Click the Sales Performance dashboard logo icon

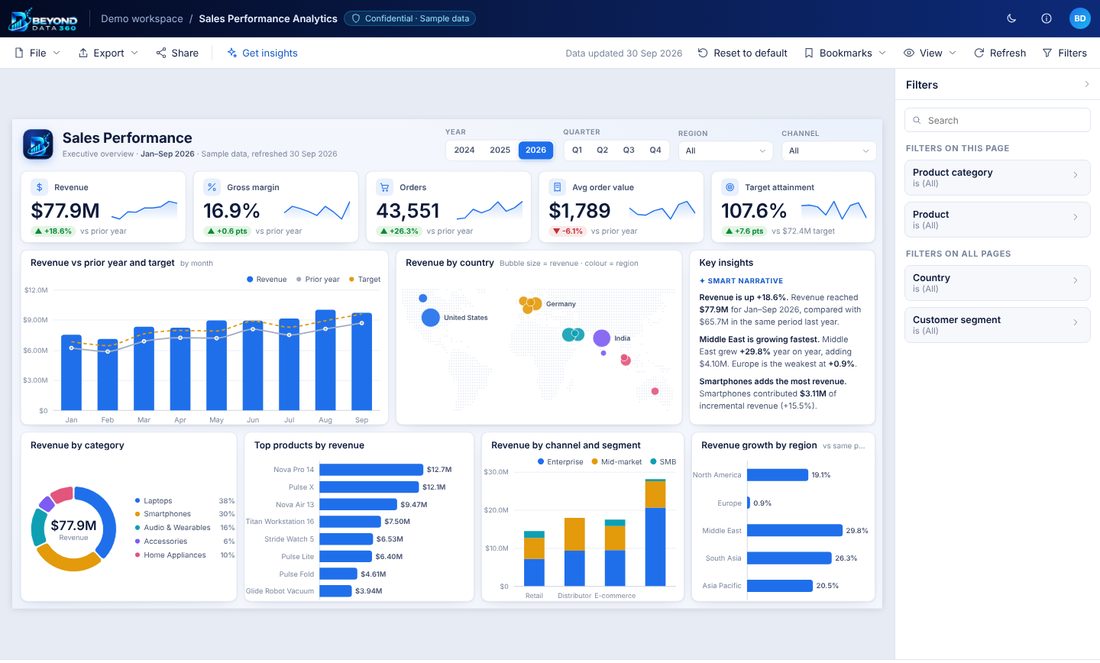click(x=38, y=144)
